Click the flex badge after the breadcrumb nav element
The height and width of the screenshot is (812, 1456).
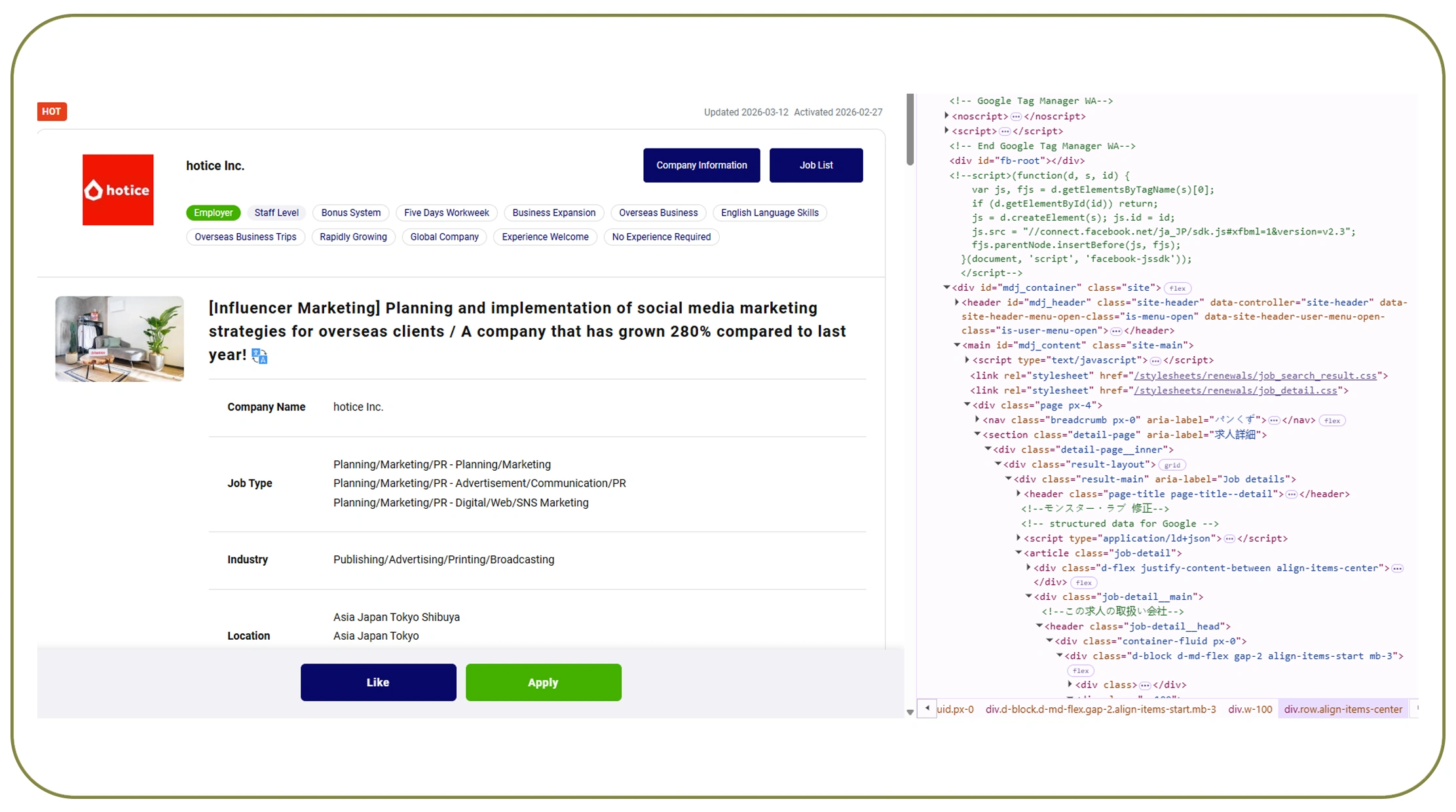coord(1332,420)
